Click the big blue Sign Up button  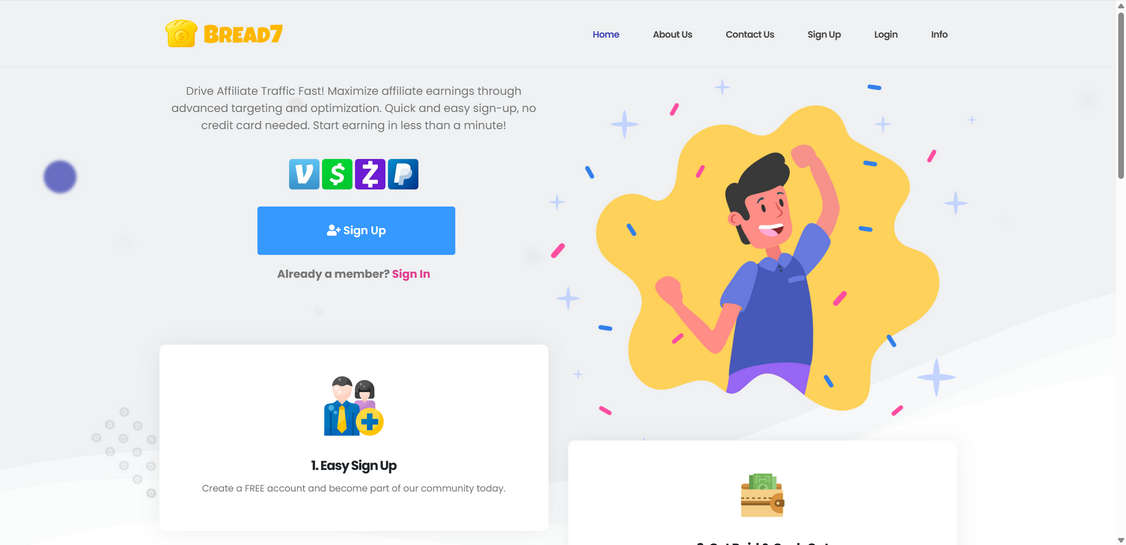(356, 230)
